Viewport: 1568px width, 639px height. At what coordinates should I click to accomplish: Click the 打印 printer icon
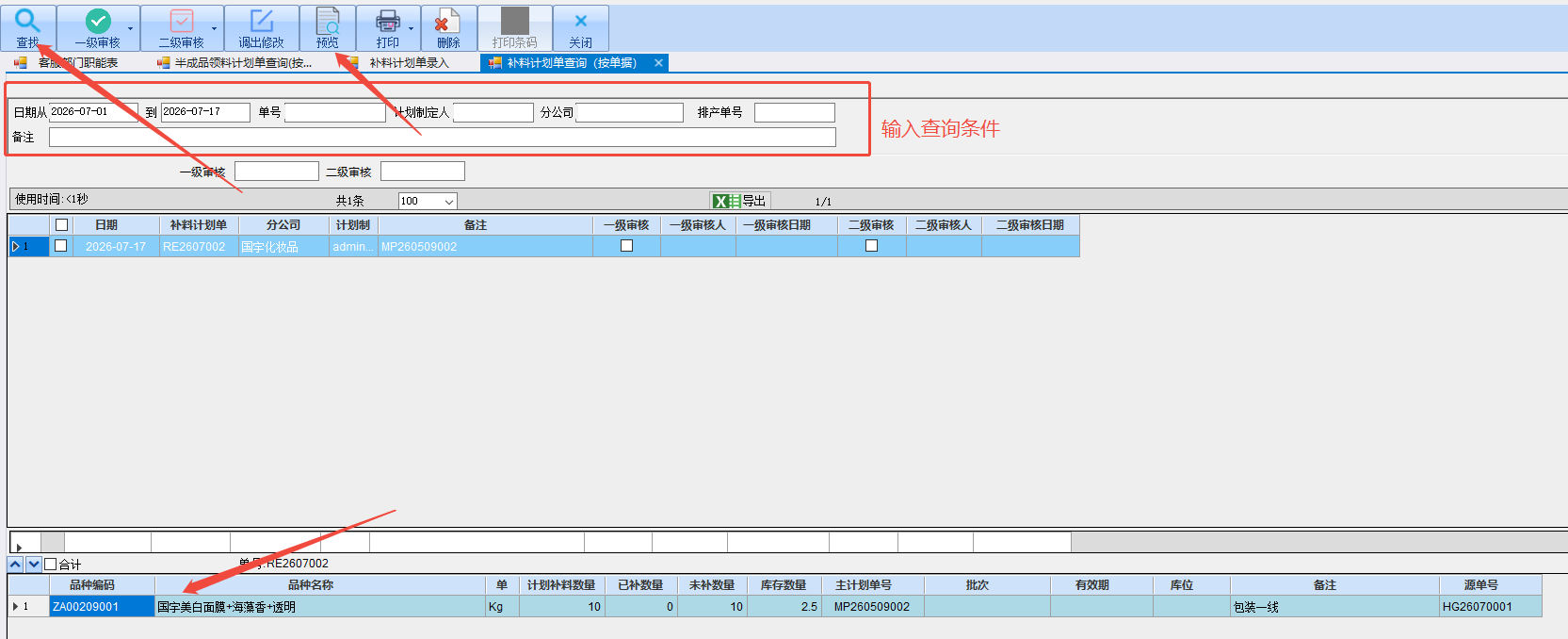pos(387,21)
